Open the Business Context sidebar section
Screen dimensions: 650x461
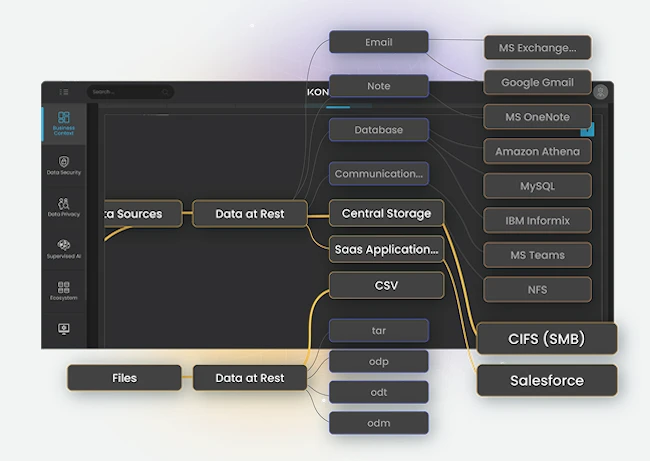pos(63,123)
